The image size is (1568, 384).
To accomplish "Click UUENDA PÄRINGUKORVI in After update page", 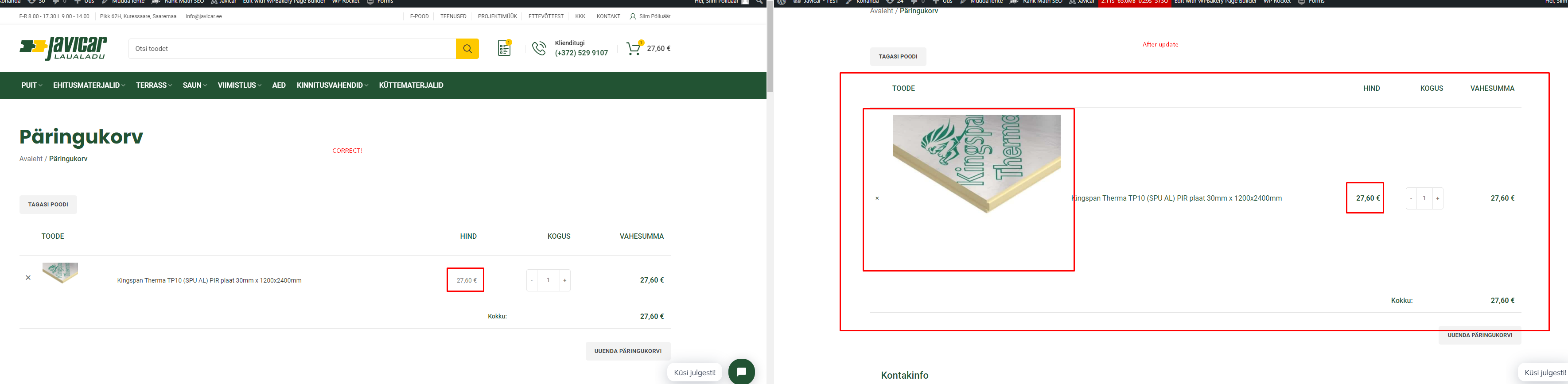I will coord(1480,335).
